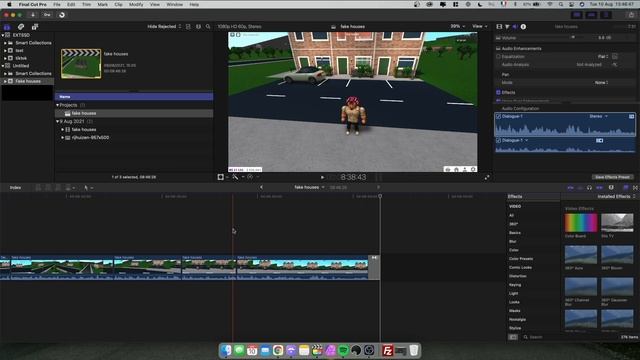
Task: Expand the 'tiktok' event in sidebar
Action: 5,58
